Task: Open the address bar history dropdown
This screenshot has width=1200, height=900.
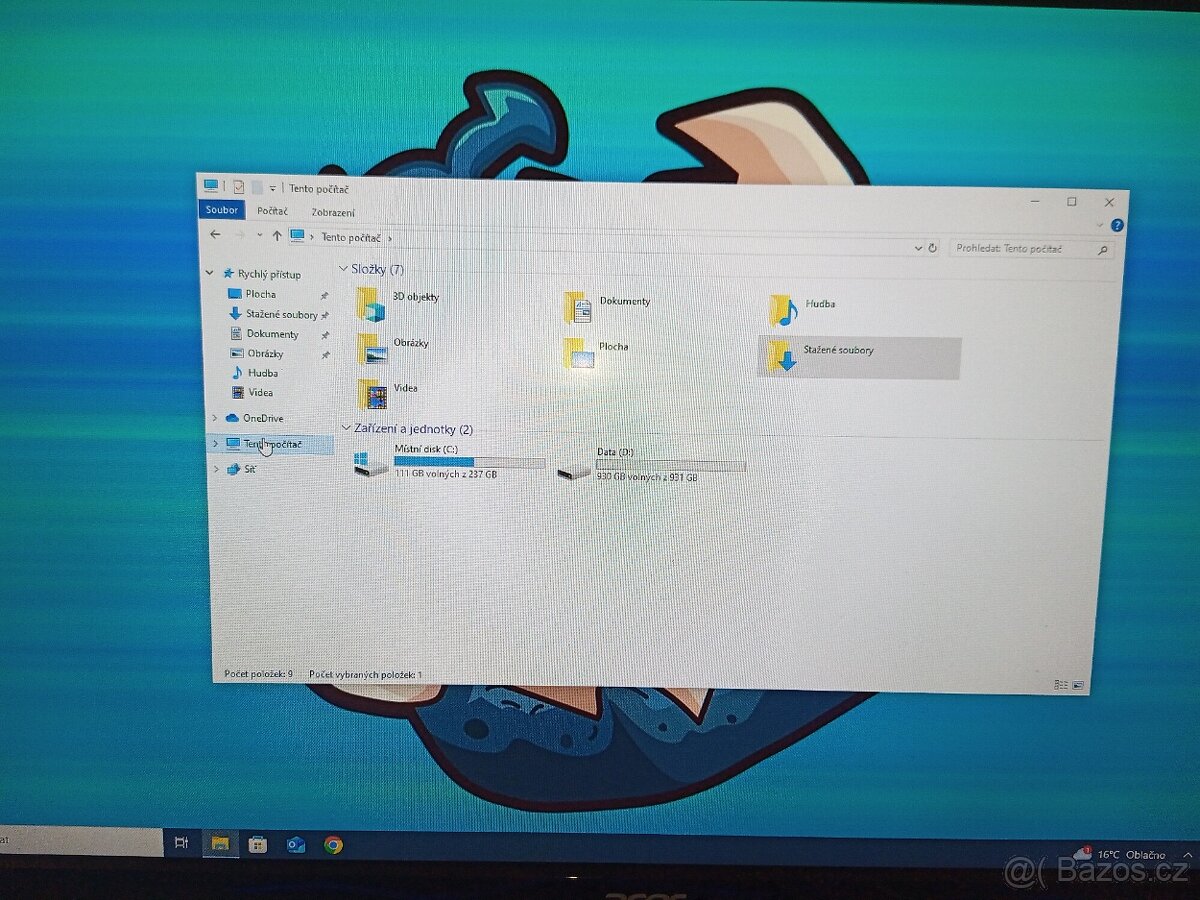Action: pyautogui.click(x=918, y=246)
